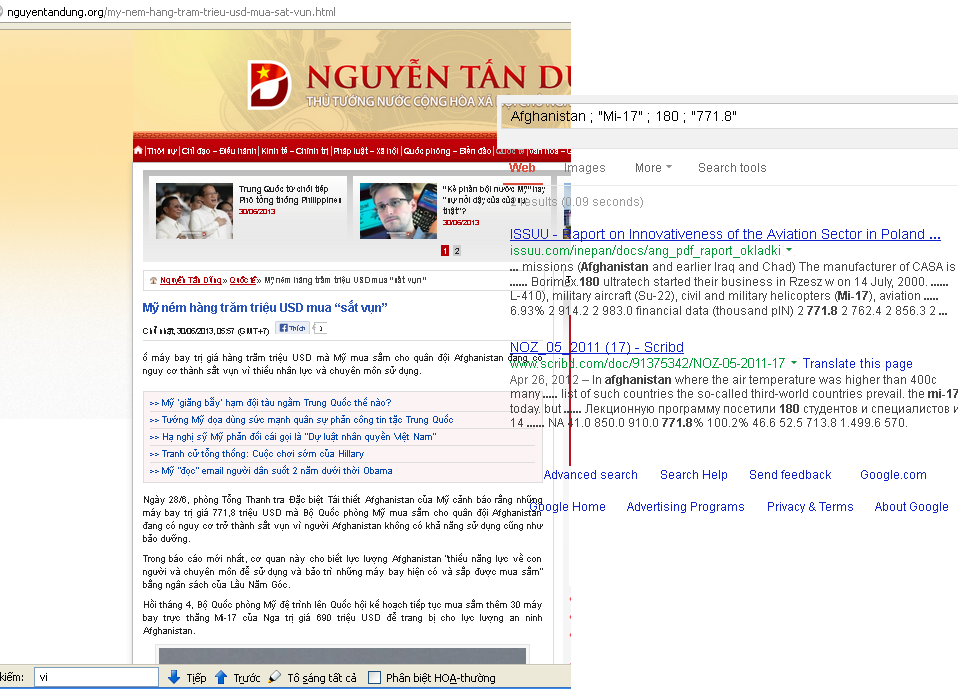Open the scribd.com result URL dropdown arrow
The width and height of the screenshot is (962, 689).
point(794,363)
